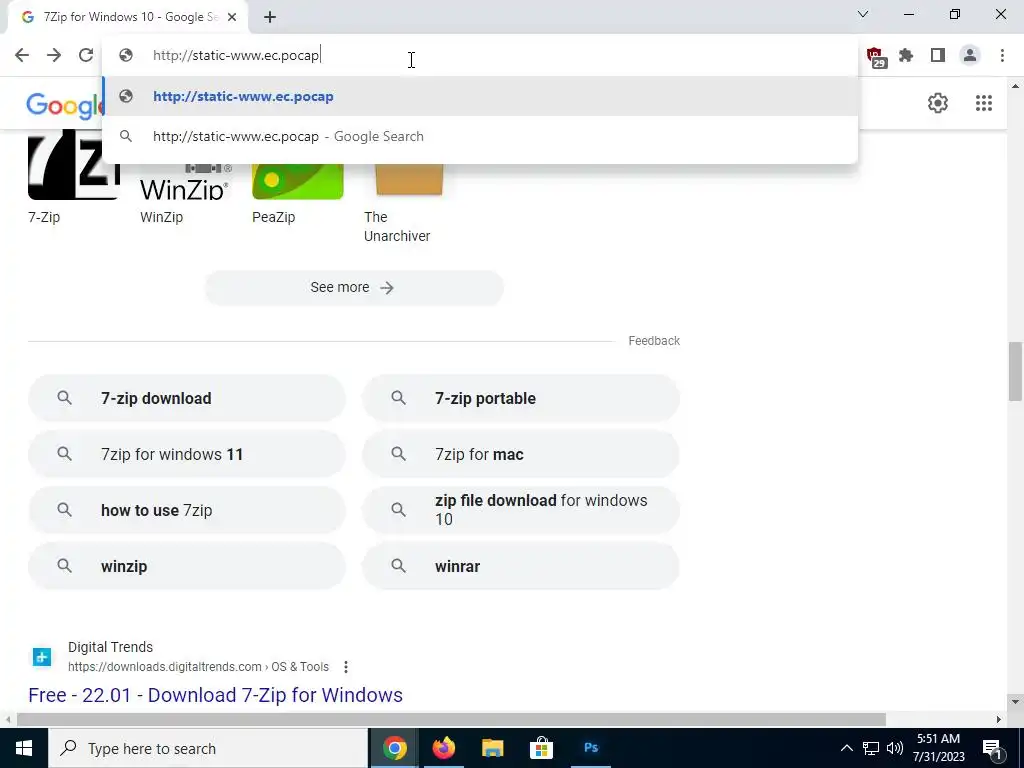Screen dimensions: 1024x768
Task: Go forward to the next page
Action: click(x=54, y=56)
